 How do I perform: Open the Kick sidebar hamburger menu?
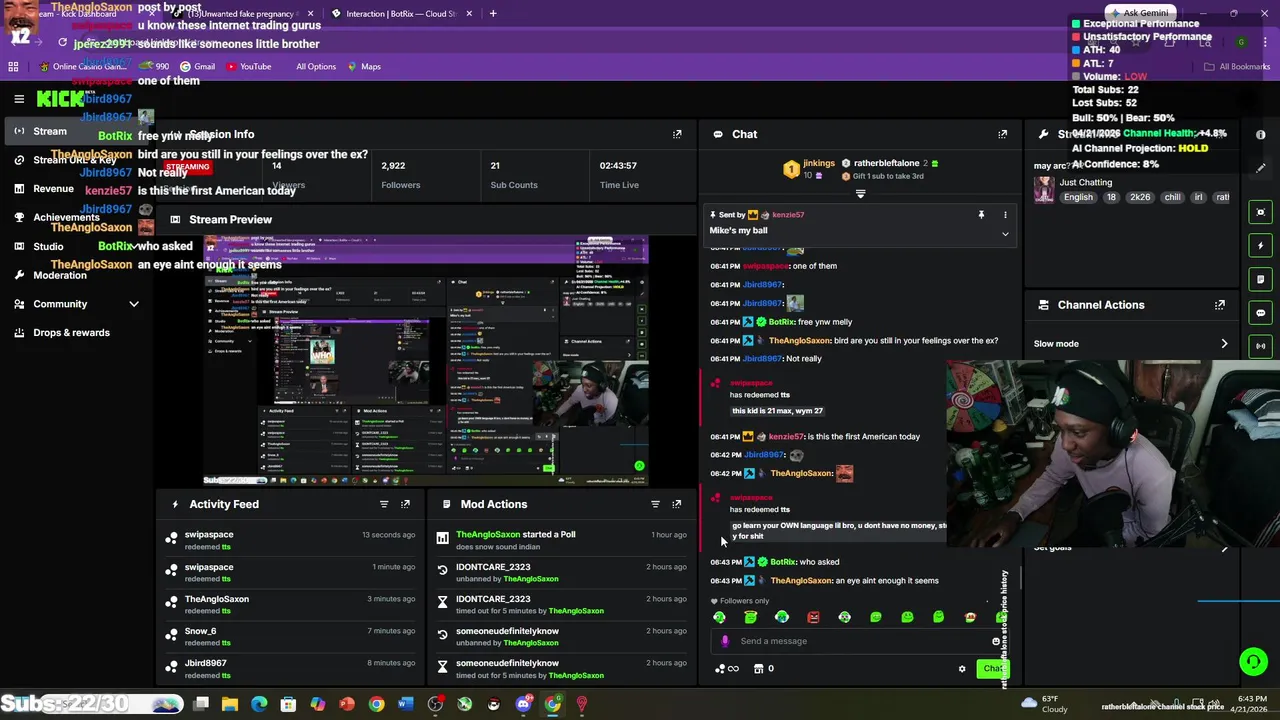[19, 98]
